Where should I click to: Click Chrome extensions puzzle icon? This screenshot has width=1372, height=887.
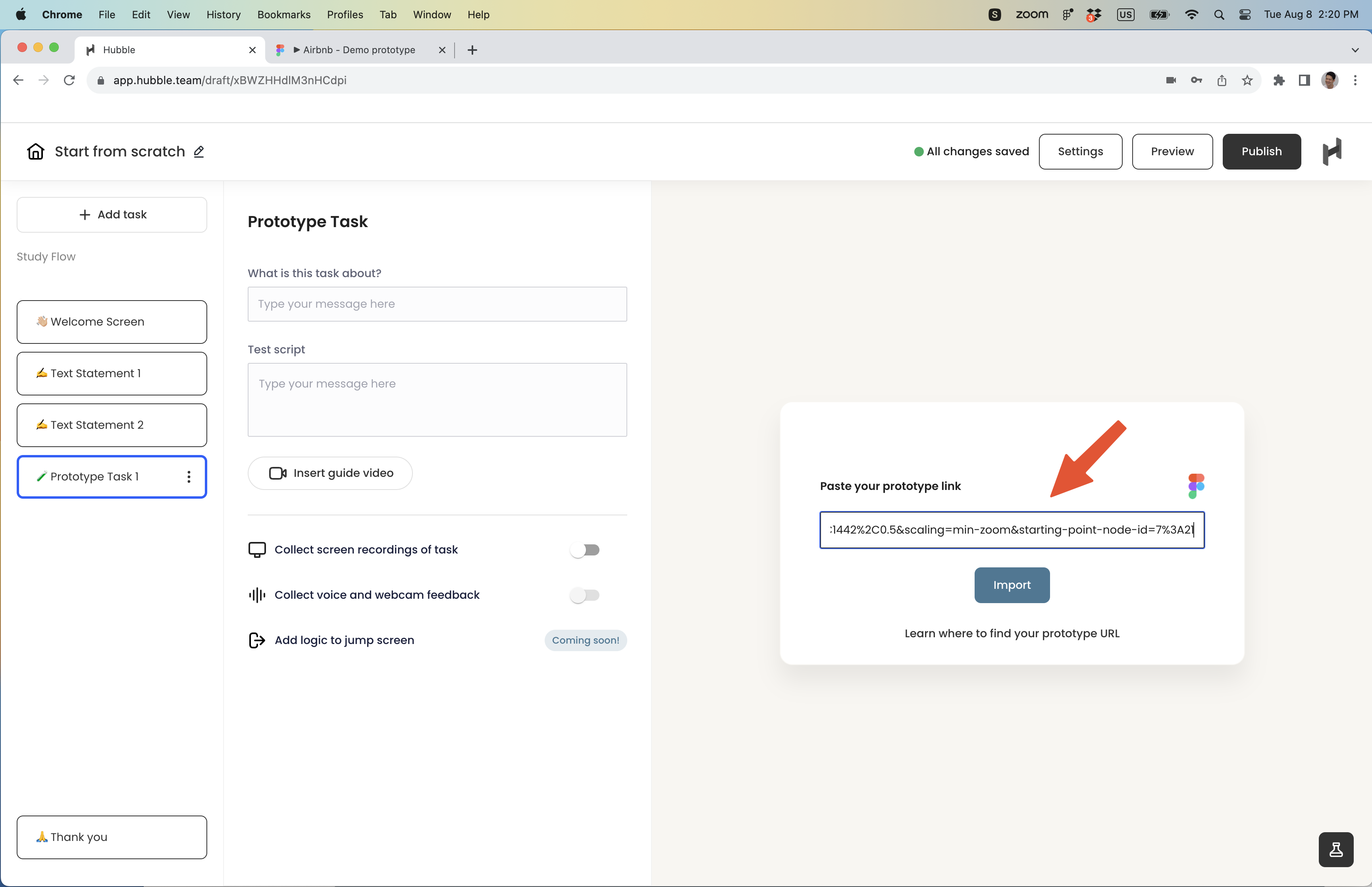1279,81
